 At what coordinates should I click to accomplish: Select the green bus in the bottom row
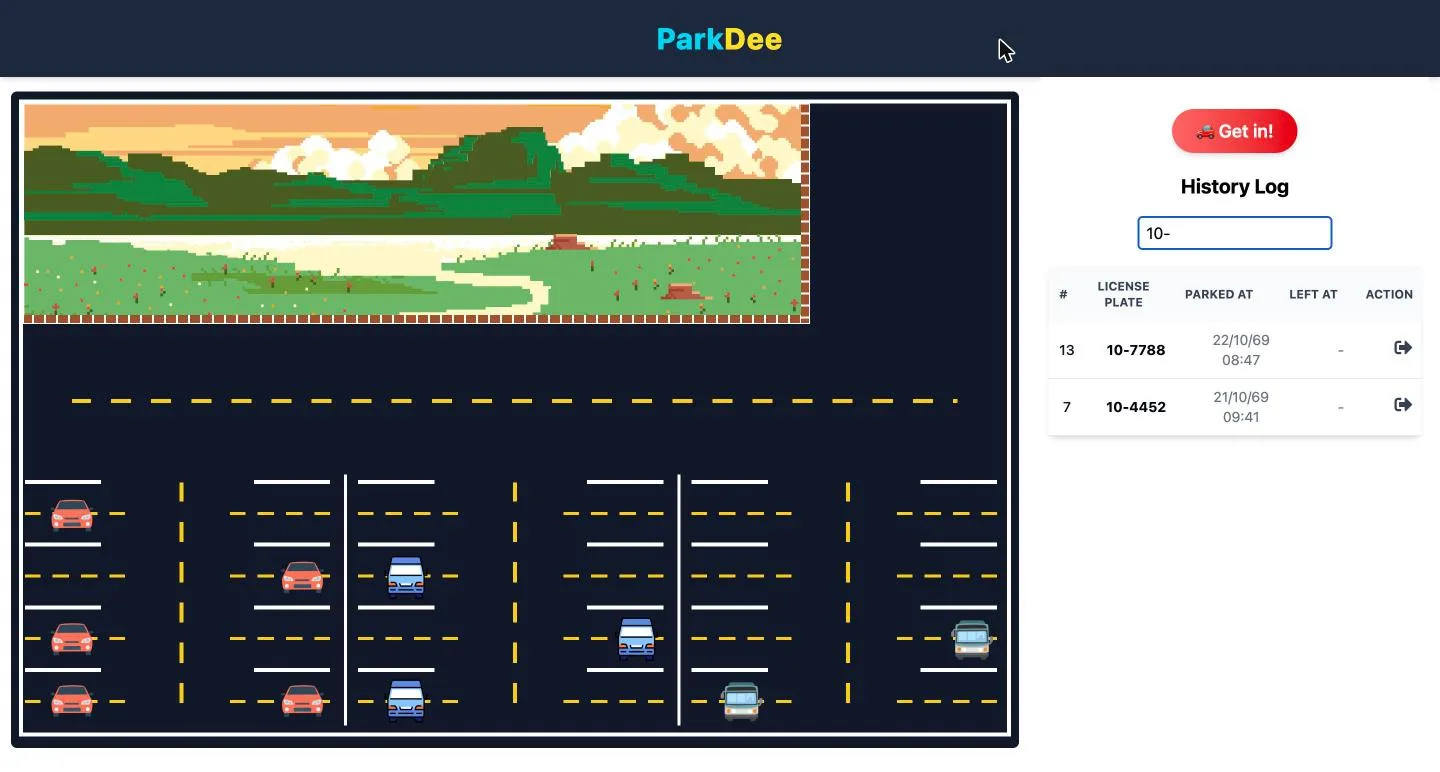[x=741, y=701]
